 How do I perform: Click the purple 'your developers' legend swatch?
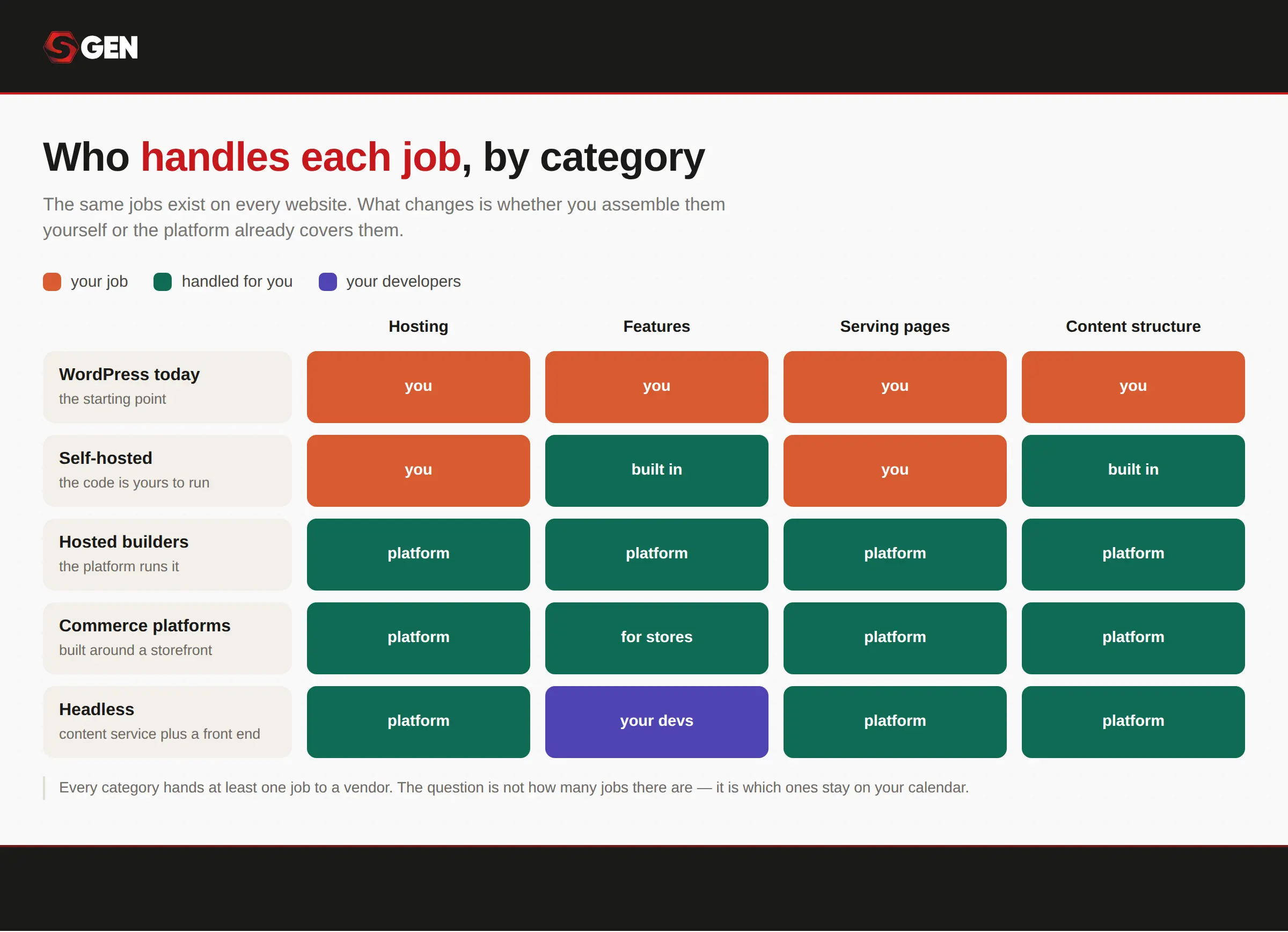click(x=328, y=282)
